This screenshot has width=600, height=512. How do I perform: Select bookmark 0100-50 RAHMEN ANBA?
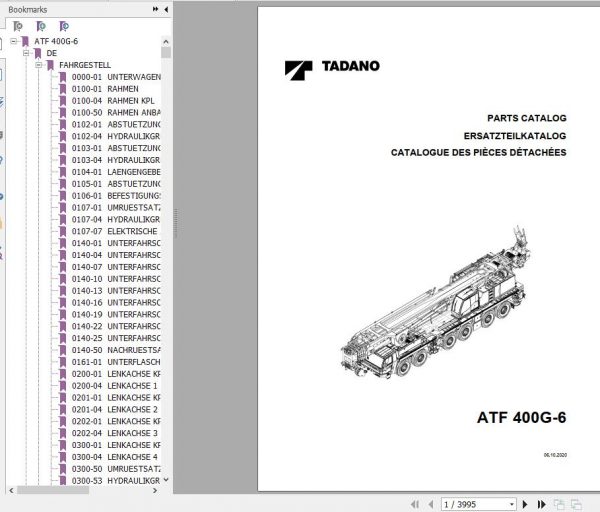[x=116, y=113]
